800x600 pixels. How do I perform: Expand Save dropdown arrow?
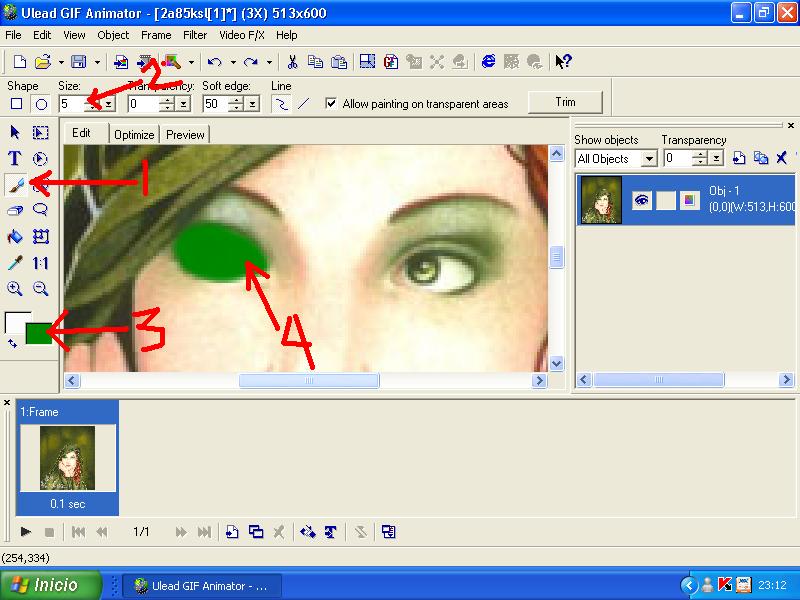[x=97, y=62]
